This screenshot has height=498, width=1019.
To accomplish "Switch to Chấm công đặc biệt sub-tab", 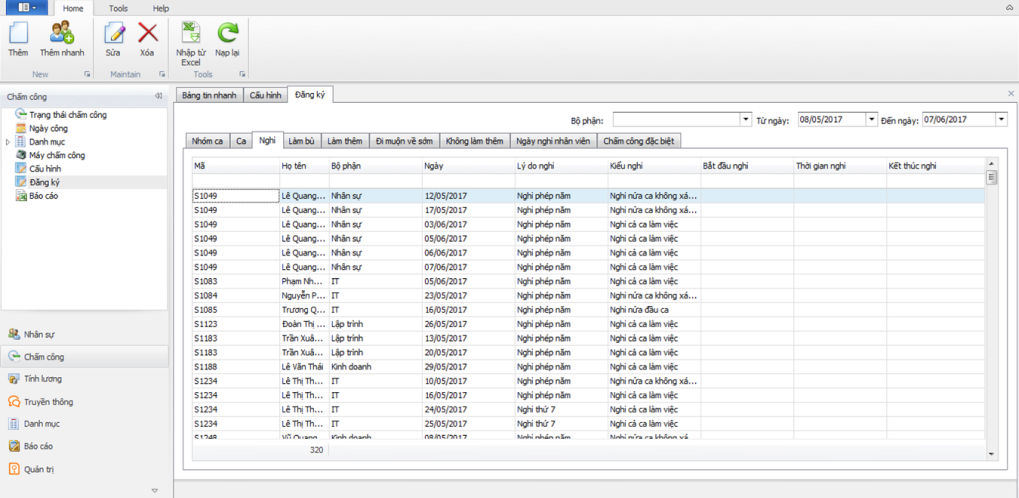I will [x=639, y=141].
